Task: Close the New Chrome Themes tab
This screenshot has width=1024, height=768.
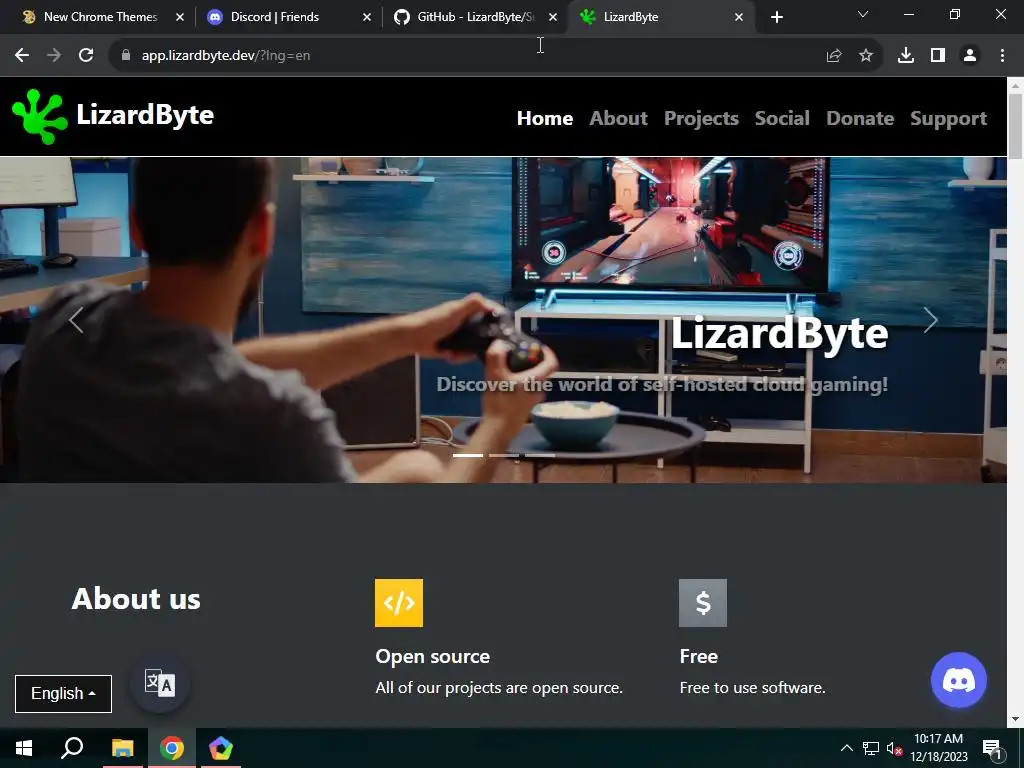Action: 180,17
